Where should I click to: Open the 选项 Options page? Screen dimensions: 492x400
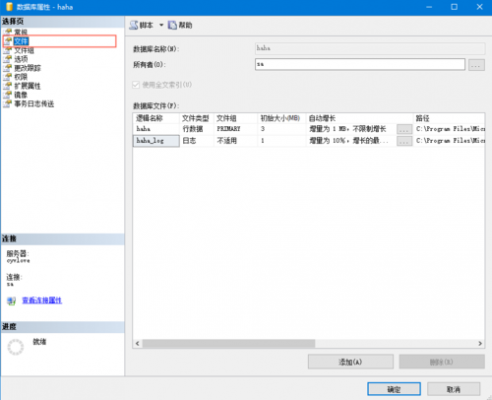[21, 59]
